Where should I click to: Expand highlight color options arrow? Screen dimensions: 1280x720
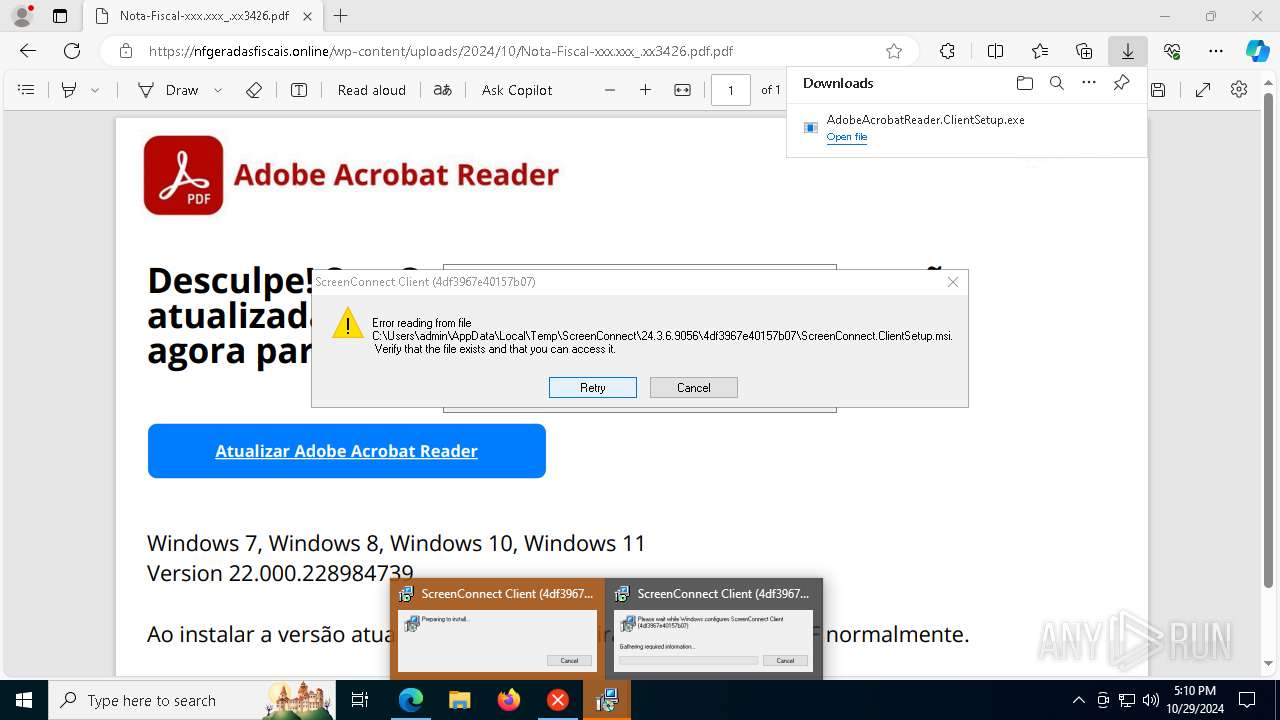coord(95,90)
